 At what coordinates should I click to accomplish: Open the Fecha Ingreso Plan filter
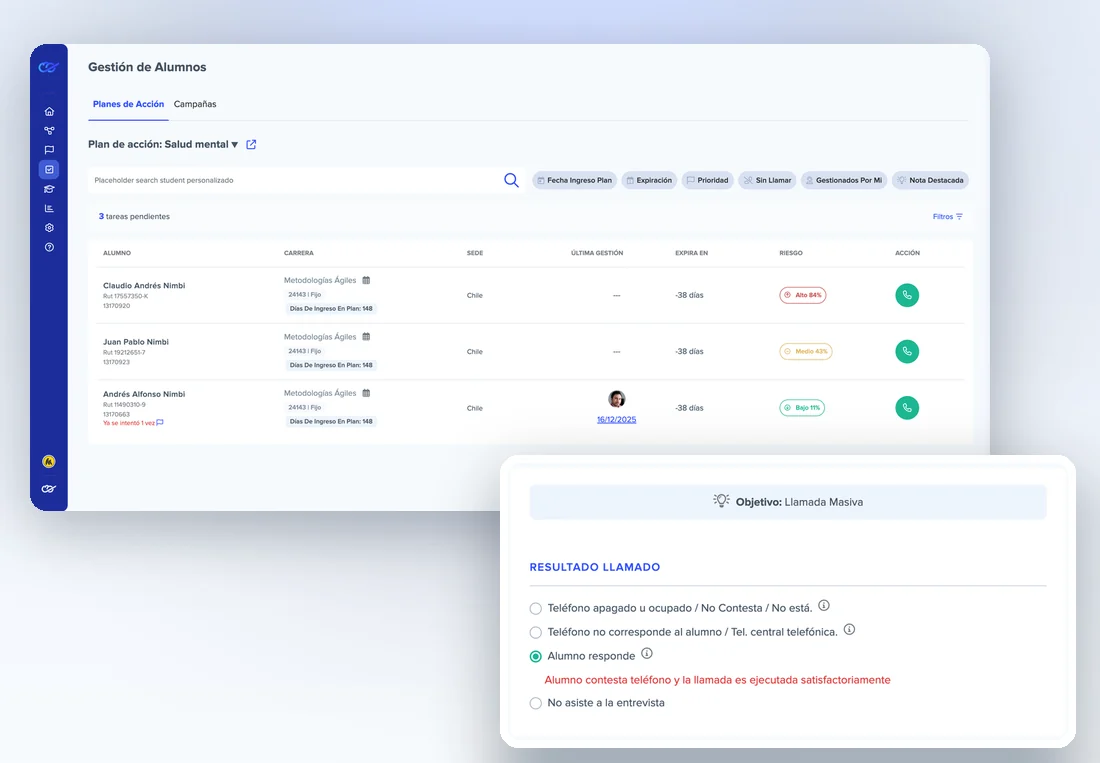click(575, 180)
